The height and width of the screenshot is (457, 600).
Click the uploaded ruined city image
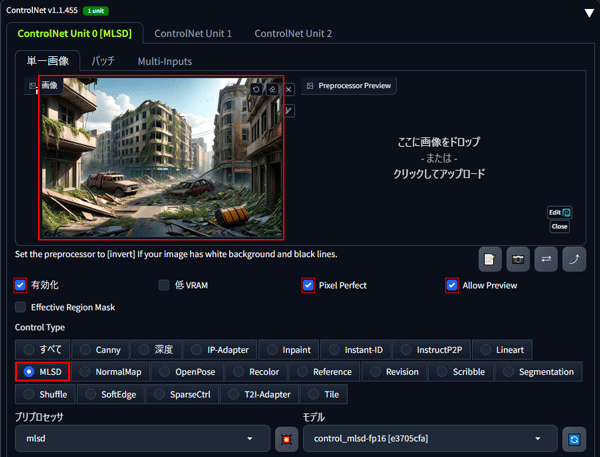pos(161,157)
